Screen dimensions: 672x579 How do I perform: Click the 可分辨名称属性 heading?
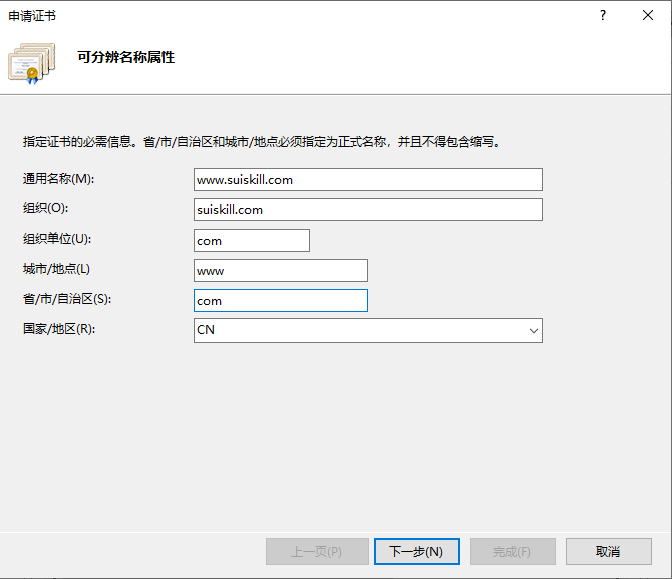(x=126, y=58)
